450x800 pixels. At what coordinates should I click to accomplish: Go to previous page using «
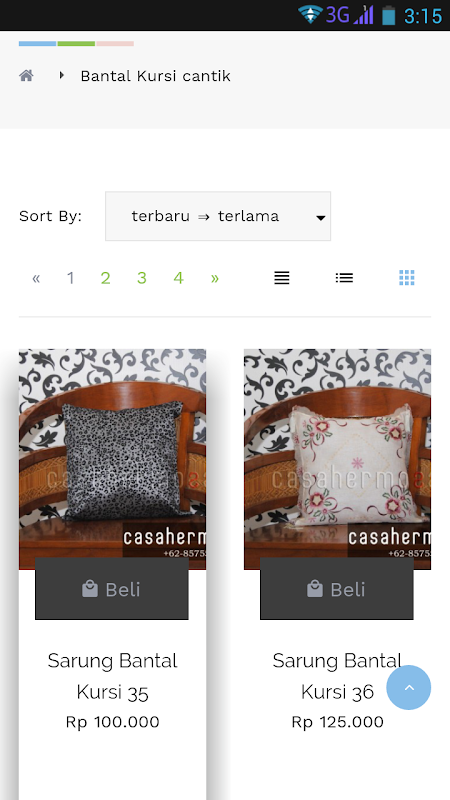click(x=36, y=278)
